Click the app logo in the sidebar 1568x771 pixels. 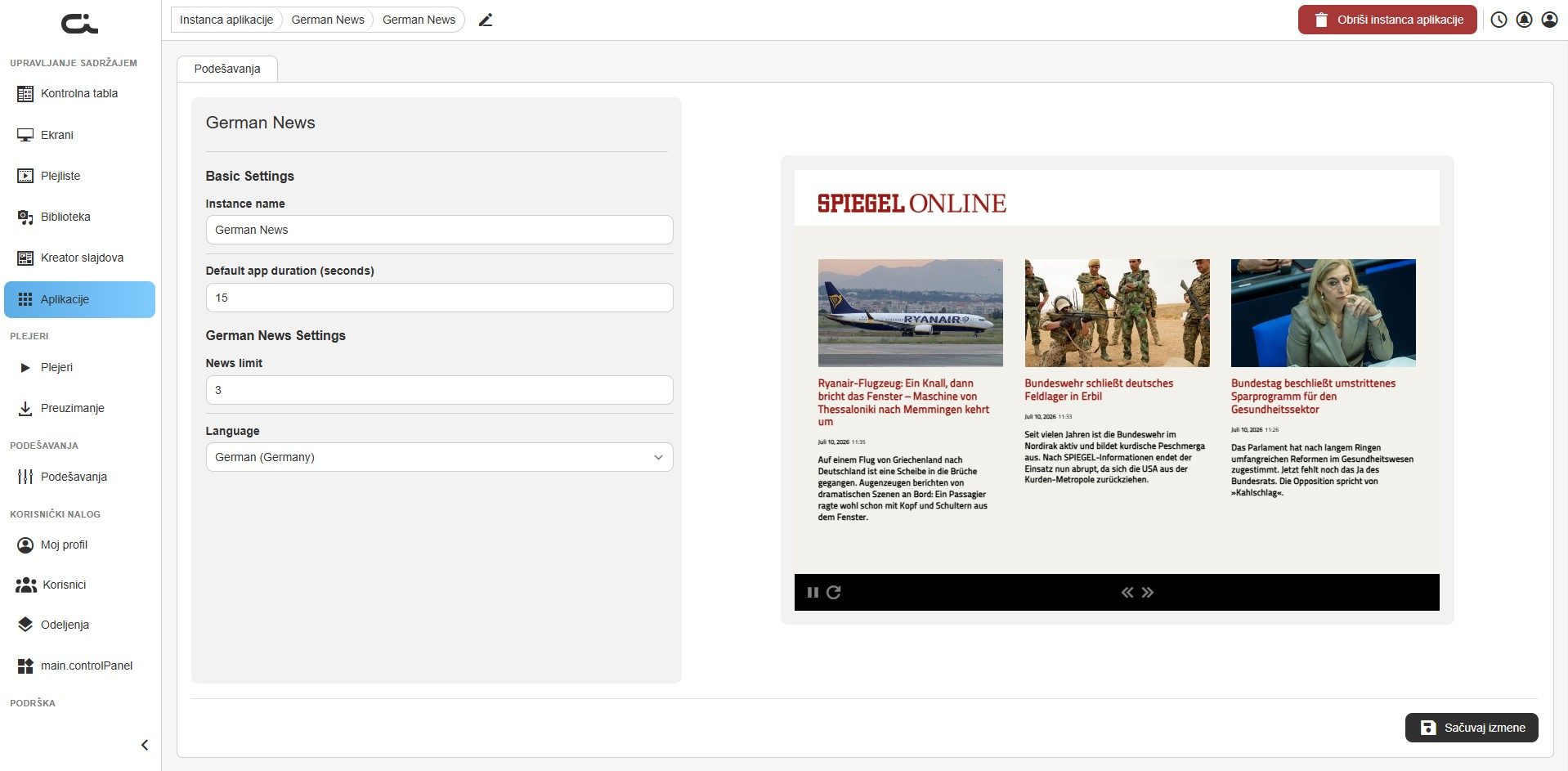(79, 24)
